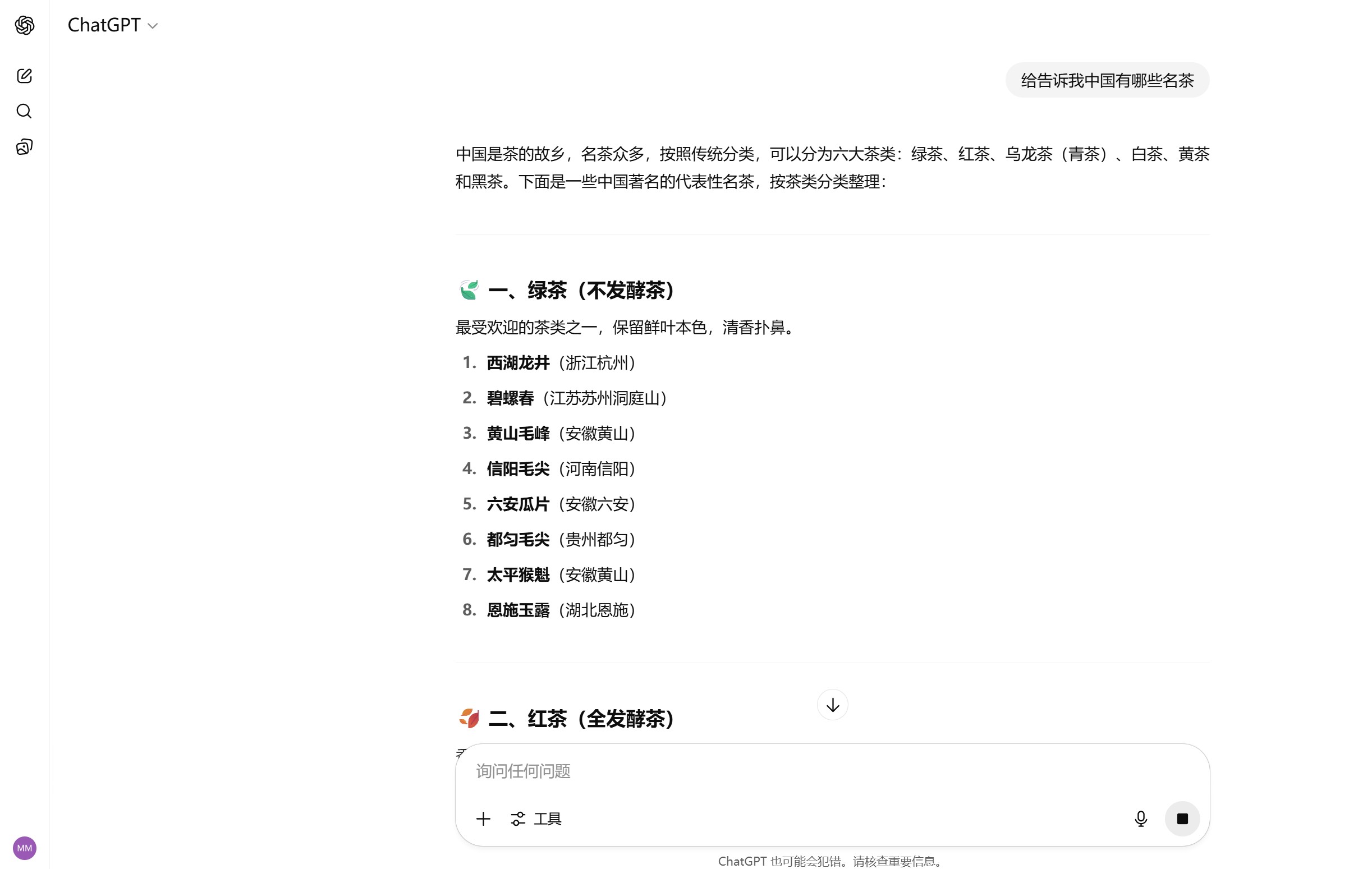Start a new chat with compose icon
Screen dimensions: 1372x869
[24, 76]
